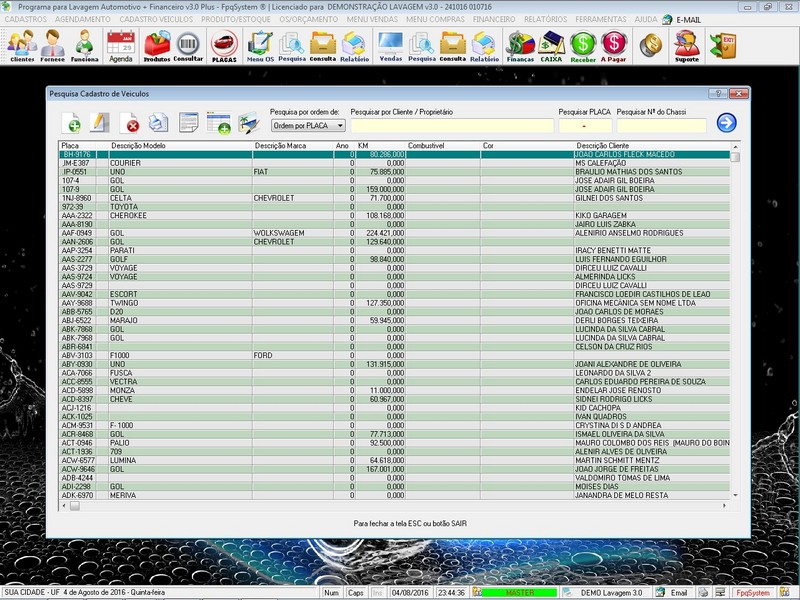This screenshot has width=800, height=600.
Task: Add new vehicle record icon
Action: (x=71, y=123)
